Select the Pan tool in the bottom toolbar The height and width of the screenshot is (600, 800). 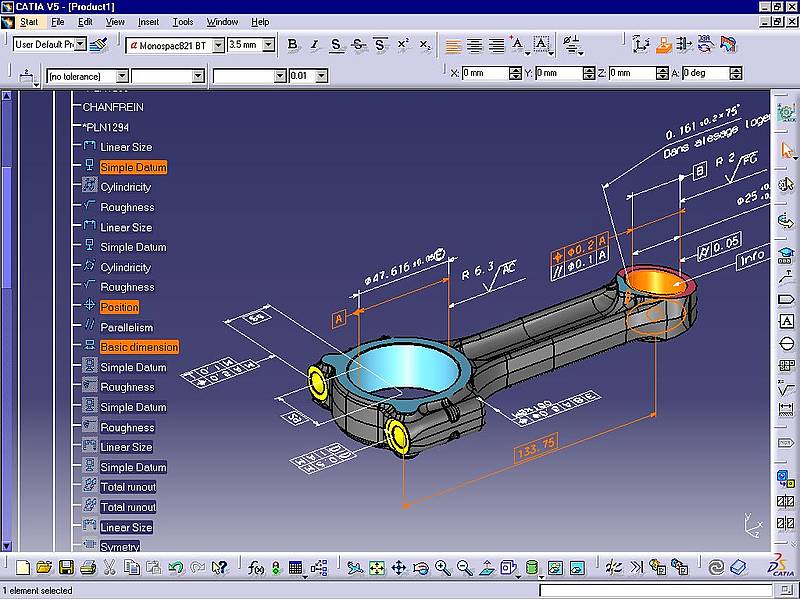[x=398, y=567]
